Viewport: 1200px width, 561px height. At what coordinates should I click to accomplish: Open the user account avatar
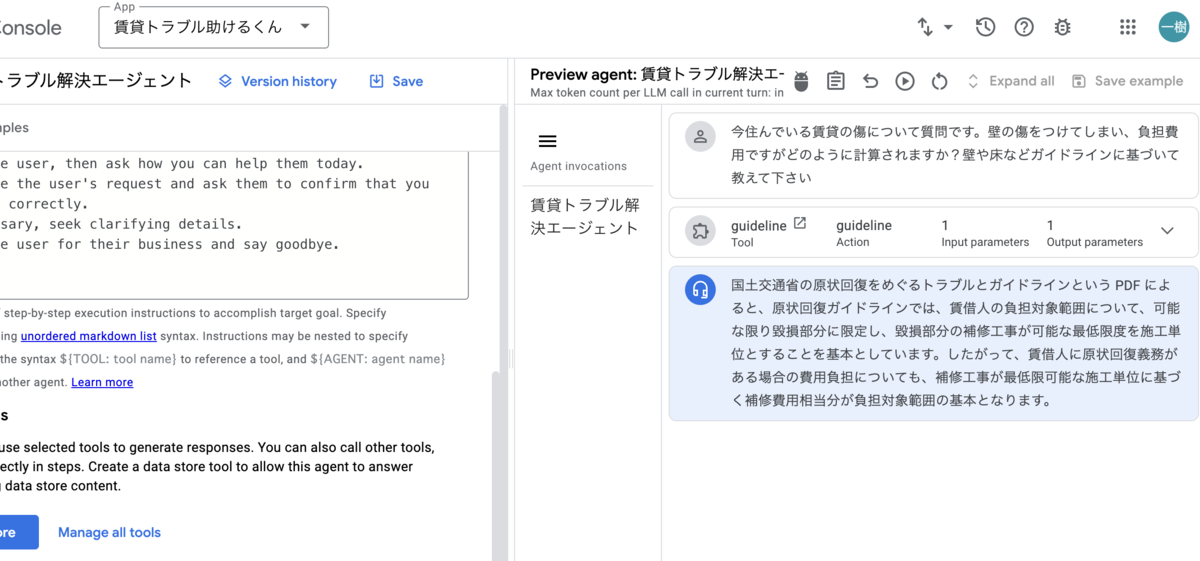point(1174,27)
